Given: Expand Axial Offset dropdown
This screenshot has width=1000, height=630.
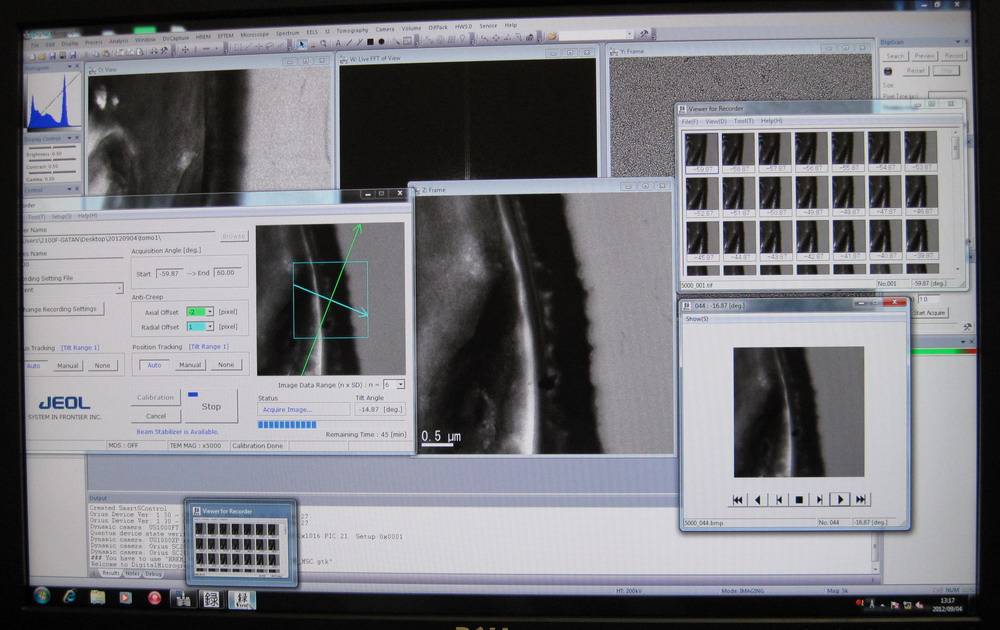Looking at the screenshot, I should [209, 312].
